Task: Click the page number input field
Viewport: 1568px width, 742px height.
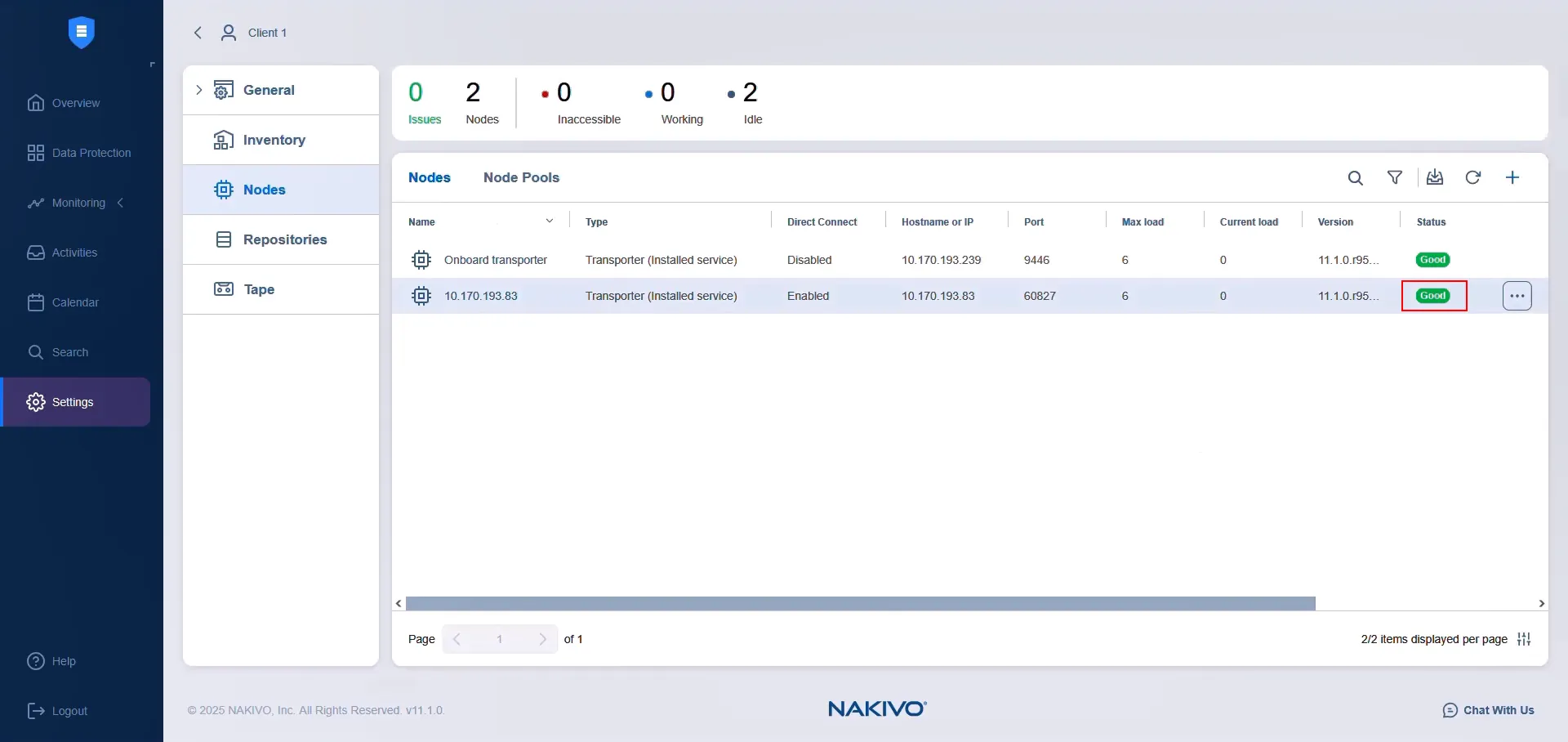Action: click(500, 639)
